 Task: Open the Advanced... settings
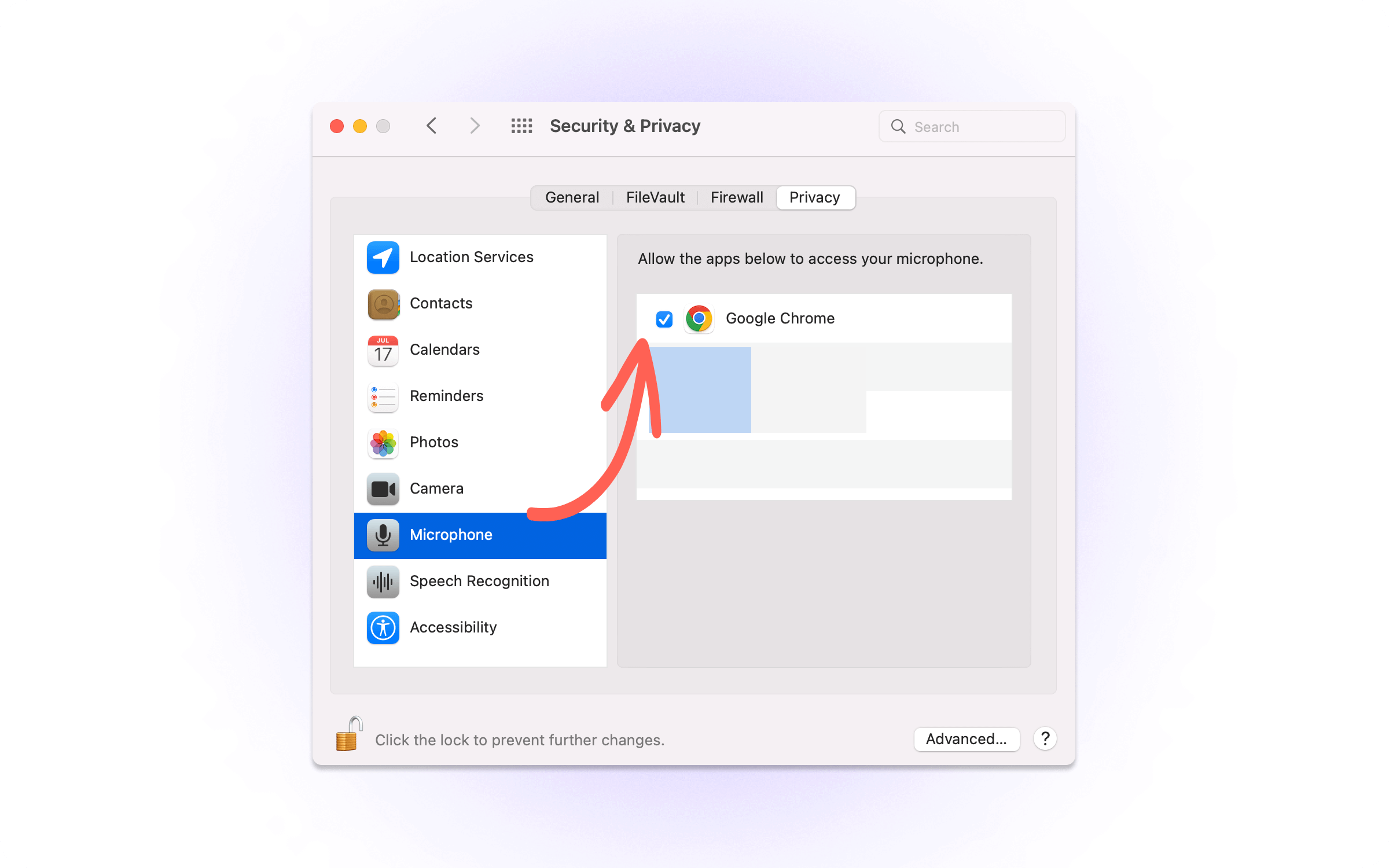(967, 739)
